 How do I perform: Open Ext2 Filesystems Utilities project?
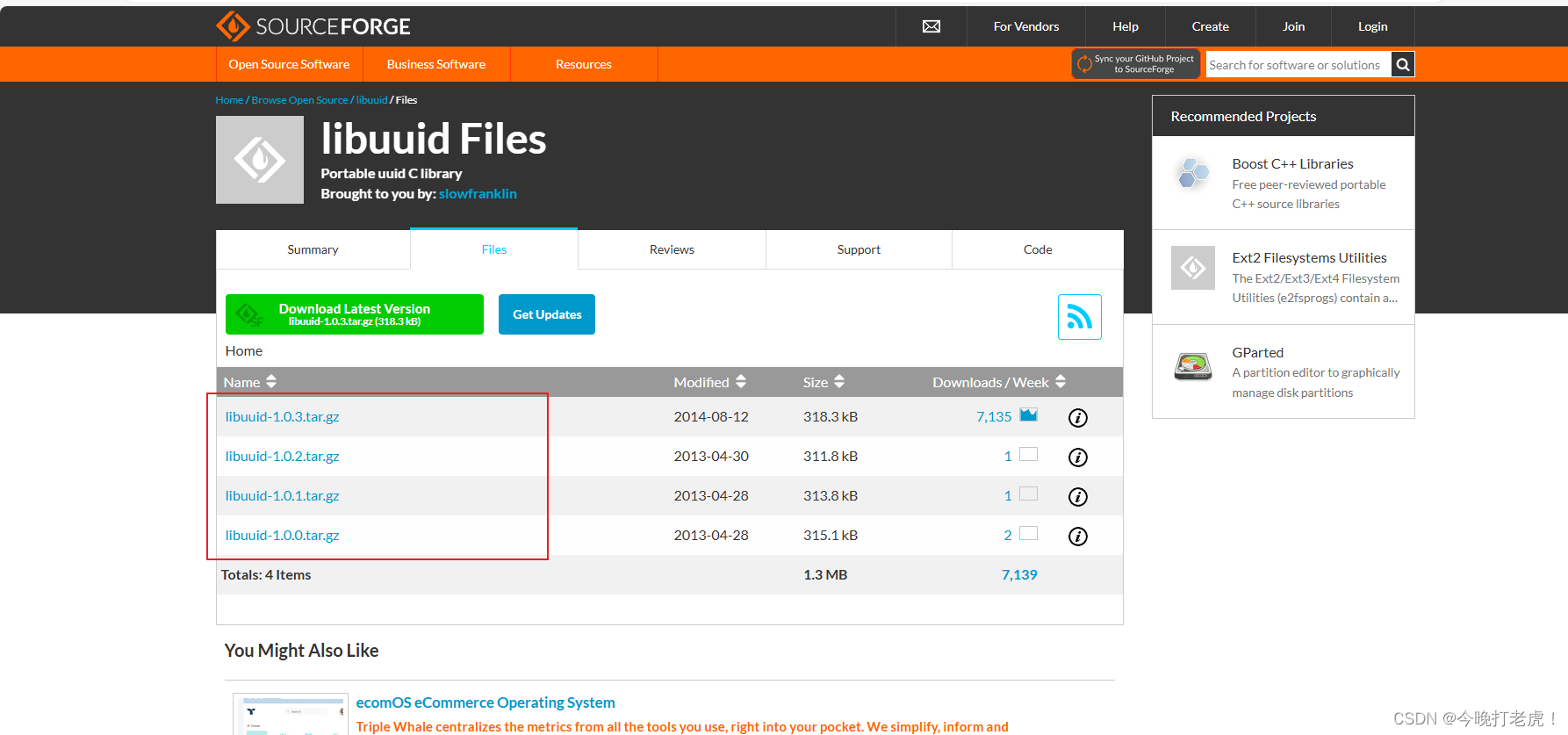coord(1309,257)
